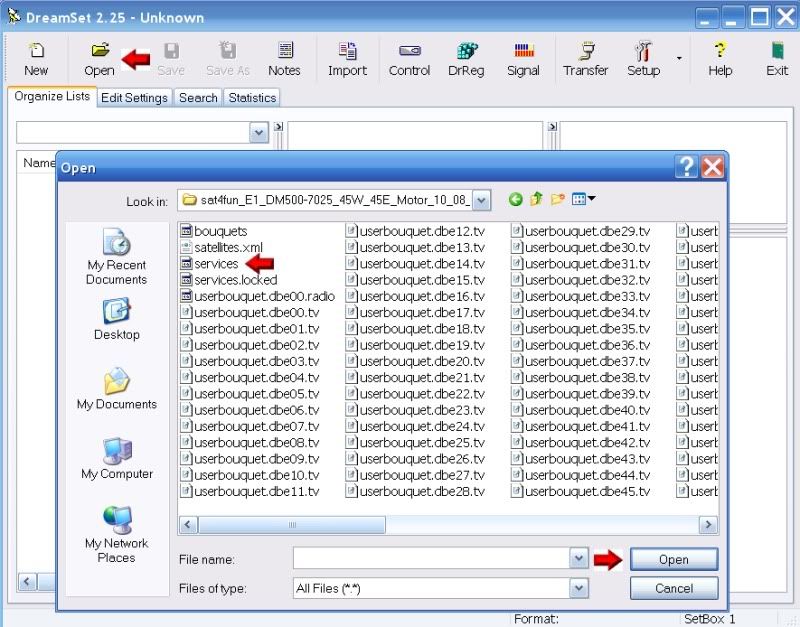Expand the dropdown in Organize Lists panel
The image size is (800, 627).
tap(259, 133)
